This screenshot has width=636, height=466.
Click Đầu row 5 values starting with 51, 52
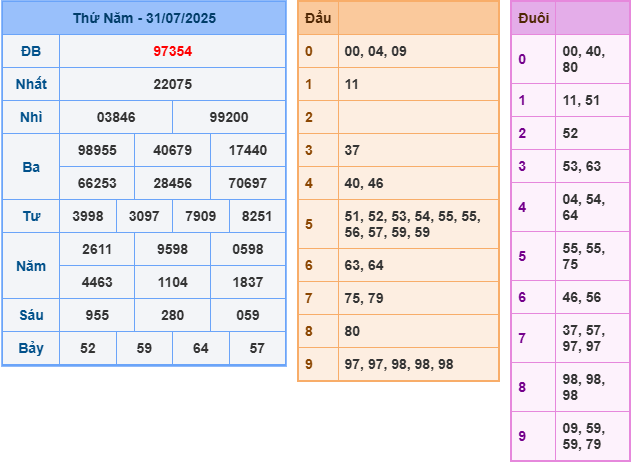click(x=413, y=224)
